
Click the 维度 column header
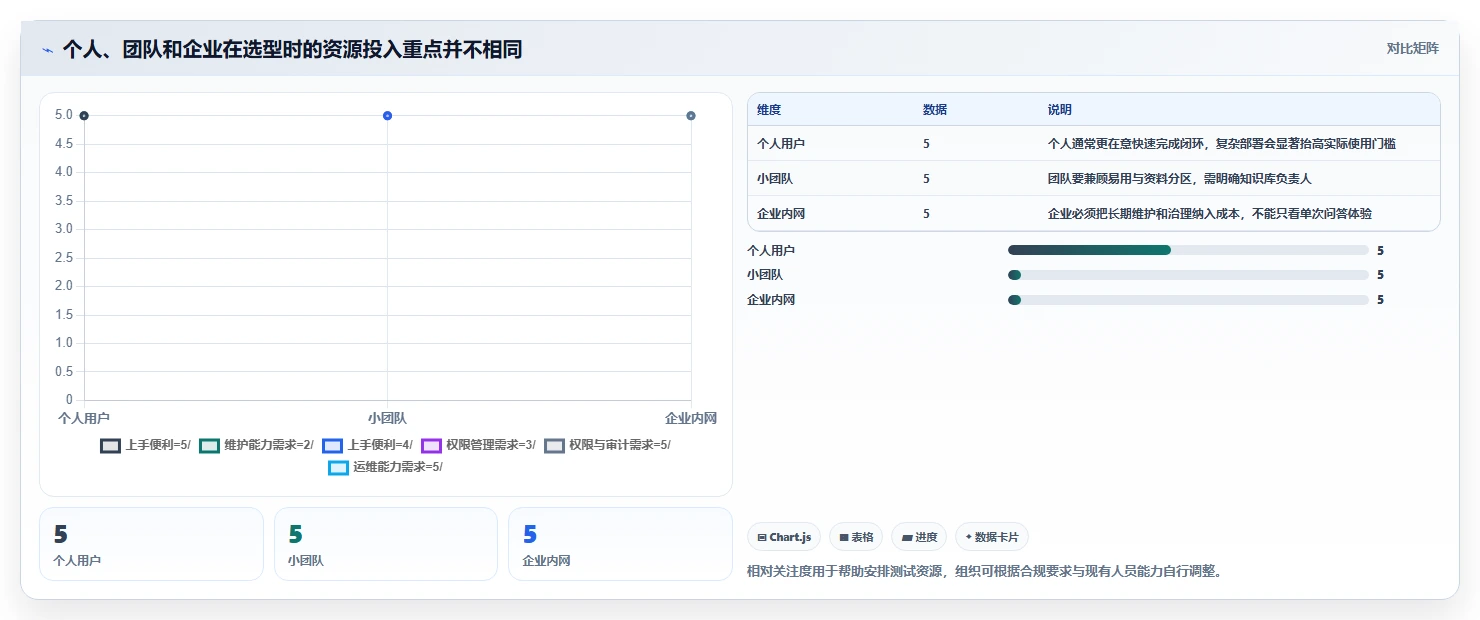[x=769, y=109]
